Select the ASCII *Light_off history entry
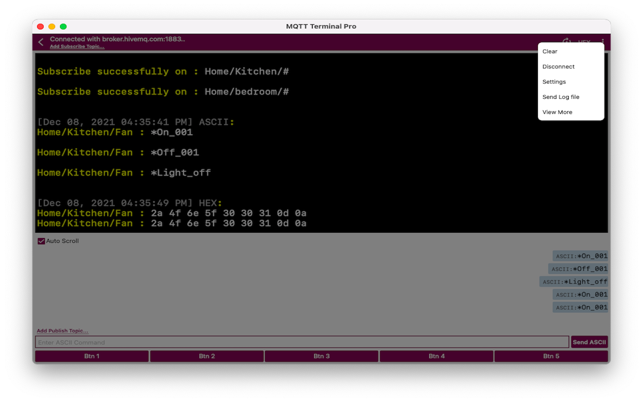This screenshot has height=402, width=643. click(x=574, y=282)
